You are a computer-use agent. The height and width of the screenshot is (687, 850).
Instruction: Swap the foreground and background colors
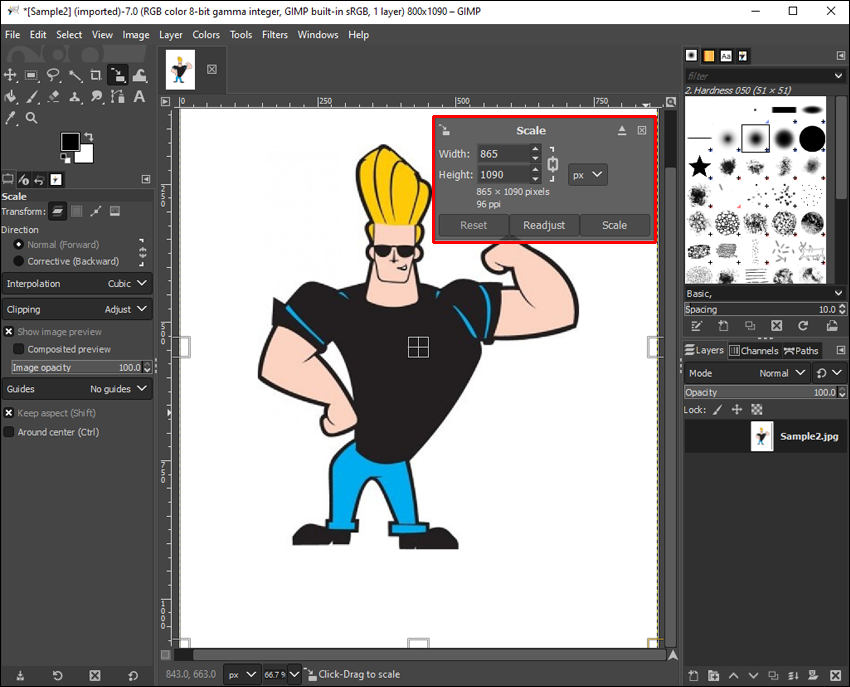click(x=89, y=136)
